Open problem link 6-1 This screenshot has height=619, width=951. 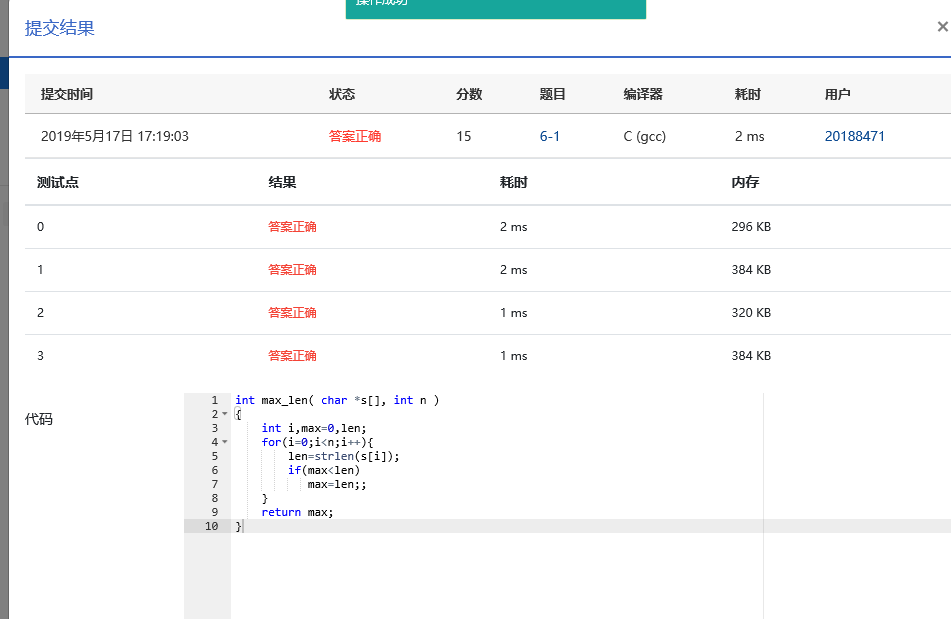coord(549,136)
